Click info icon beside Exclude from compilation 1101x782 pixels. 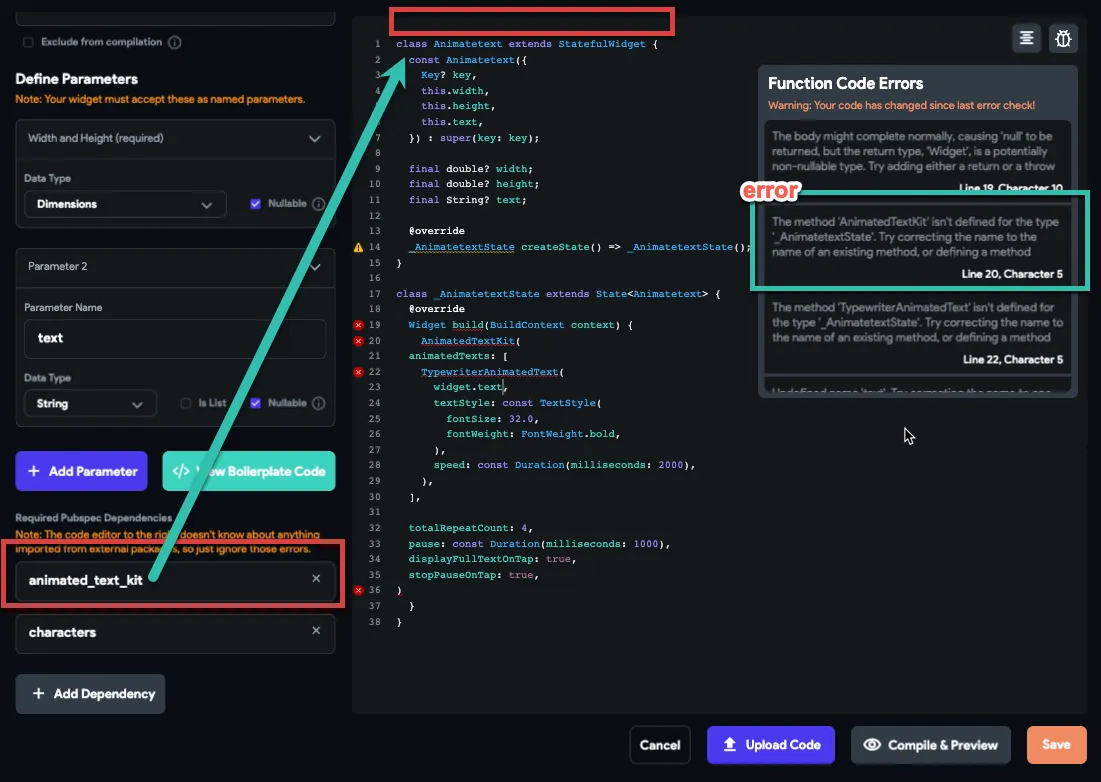tap(175, 42)
